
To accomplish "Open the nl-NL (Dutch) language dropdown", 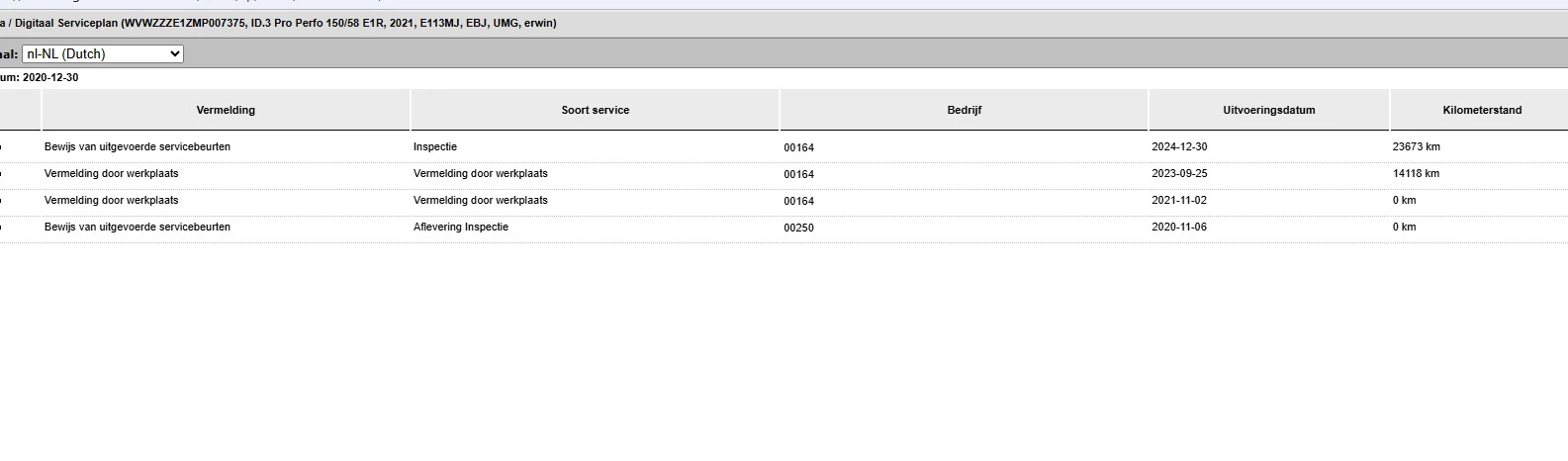I will tap(103, 54).
